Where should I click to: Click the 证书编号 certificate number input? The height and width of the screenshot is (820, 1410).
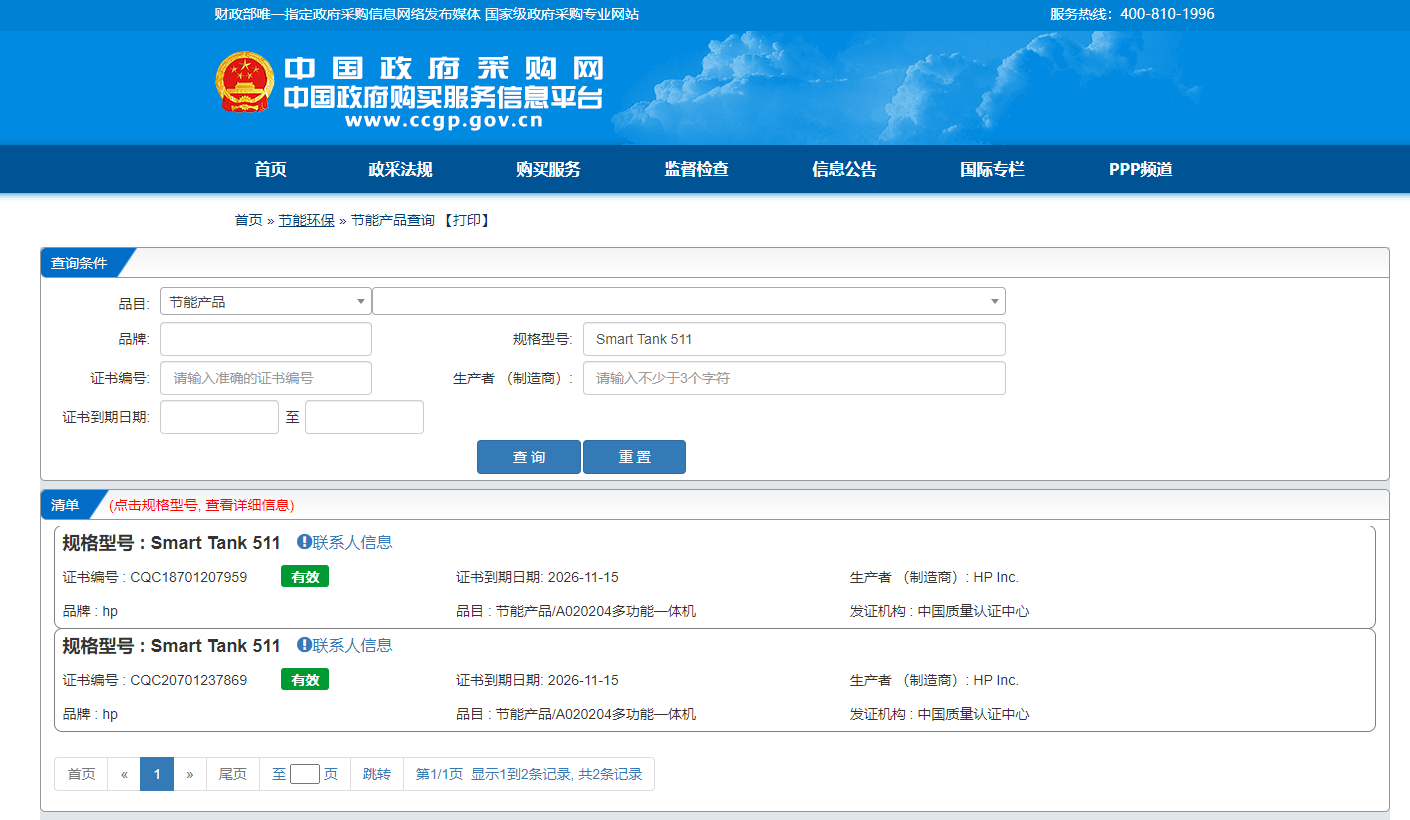point(265,378)
